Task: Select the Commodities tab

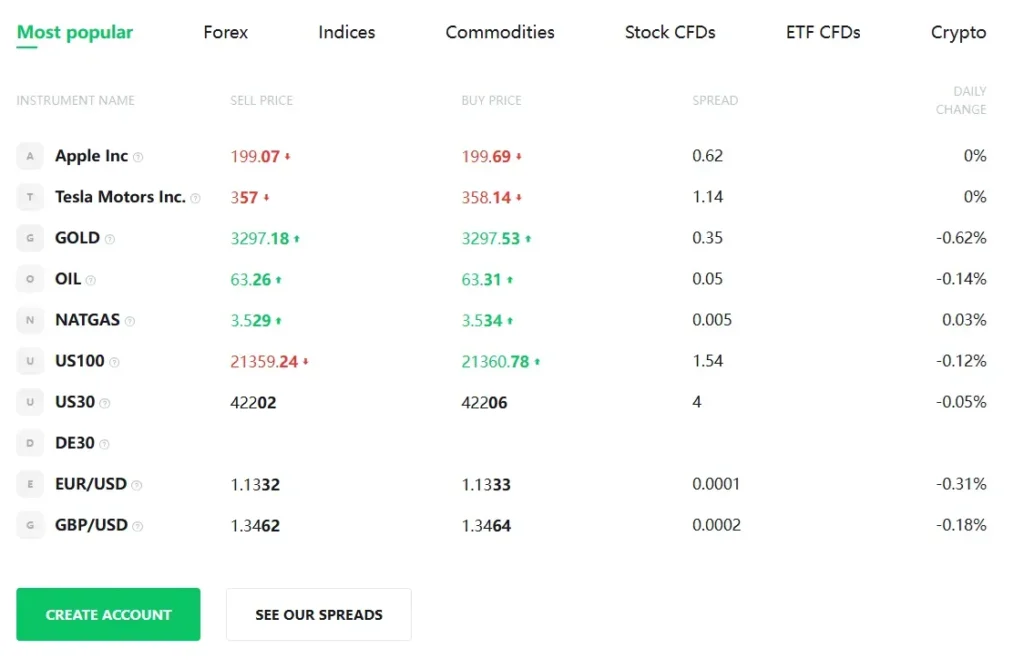Action: coord(500,32)
